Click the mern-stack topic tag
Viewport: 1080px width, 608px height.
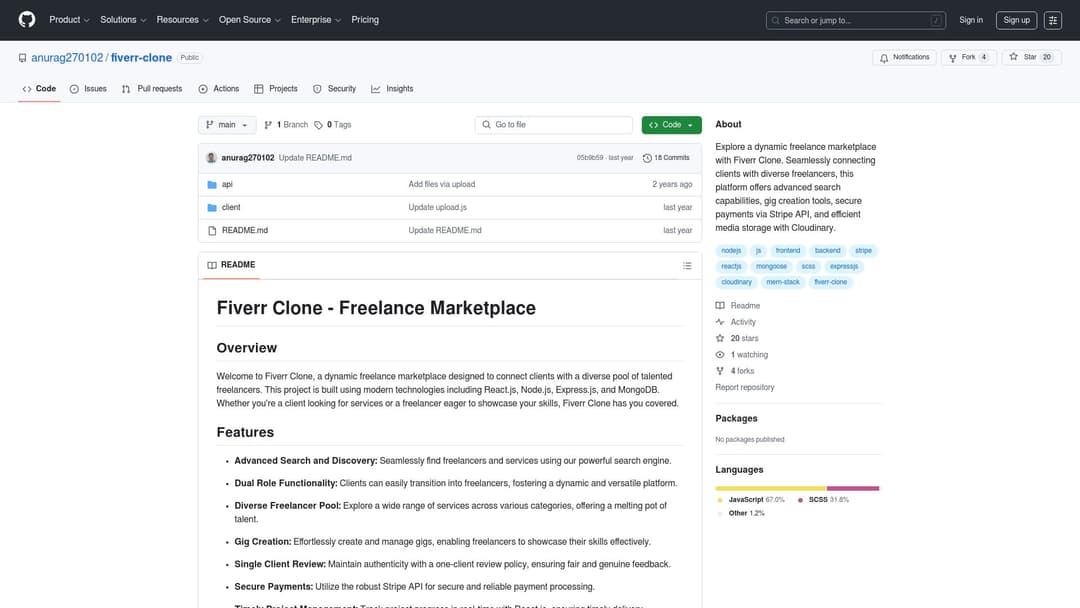pos(783,282)
